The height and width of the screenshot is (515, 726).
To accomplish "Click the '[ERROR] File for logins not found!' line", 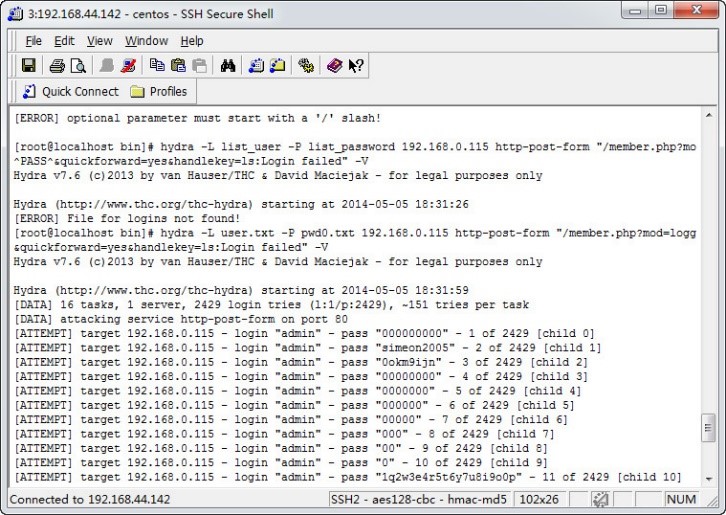I will click(x=127, y=218).
